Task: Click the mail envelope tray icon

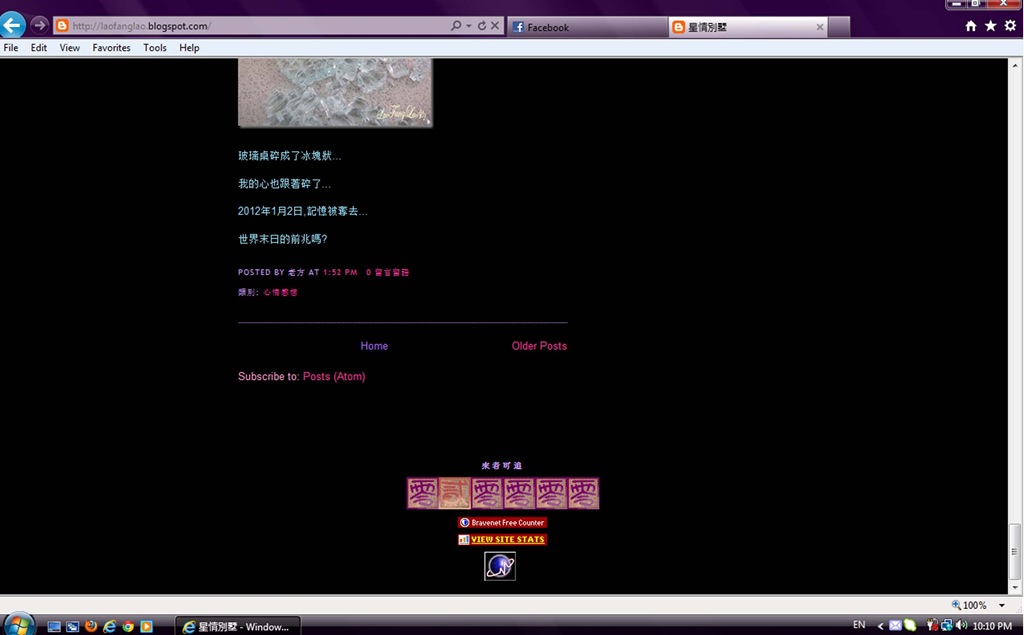Action: click(x=895, y=626)
